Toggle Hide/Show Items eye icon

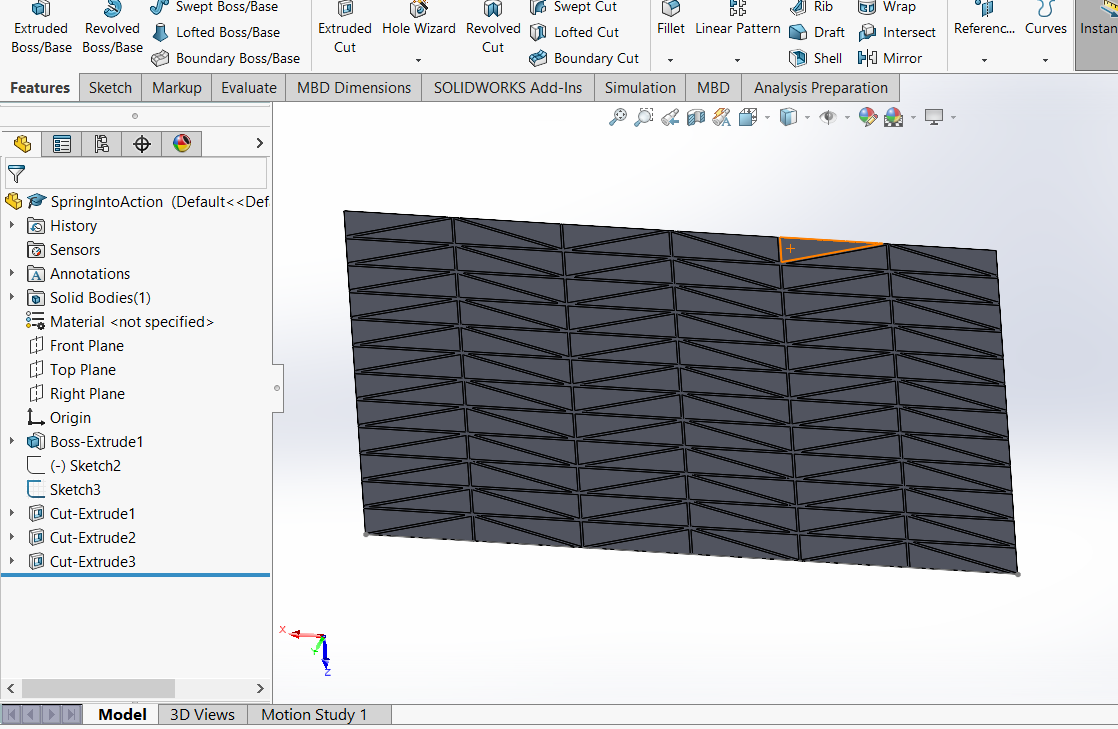tap(828, 117)
